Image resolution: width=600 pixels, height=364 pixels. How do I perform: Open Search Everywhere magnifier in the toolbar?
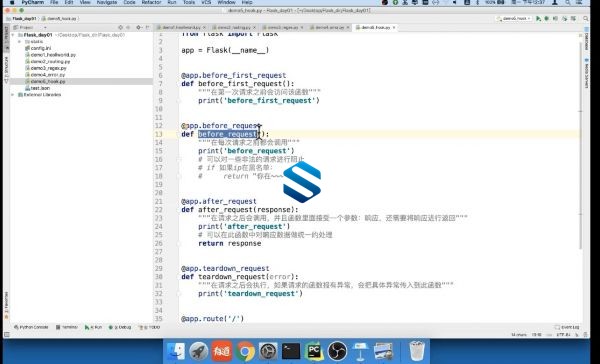tap(585, 18)
